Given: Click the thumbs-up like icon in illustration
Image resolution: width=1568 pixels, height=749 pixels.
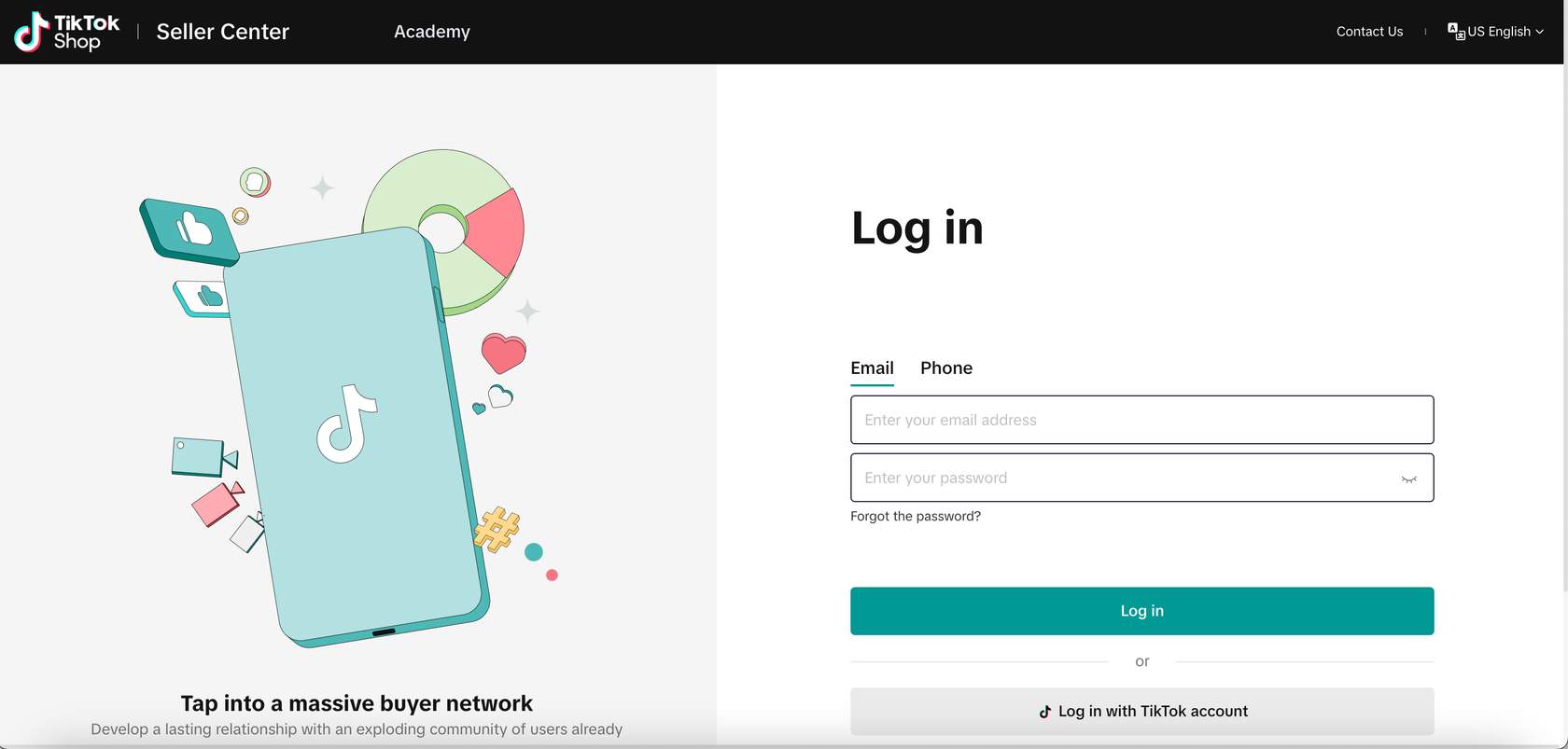Looking at the screenshot, I should tap(189, 230).
